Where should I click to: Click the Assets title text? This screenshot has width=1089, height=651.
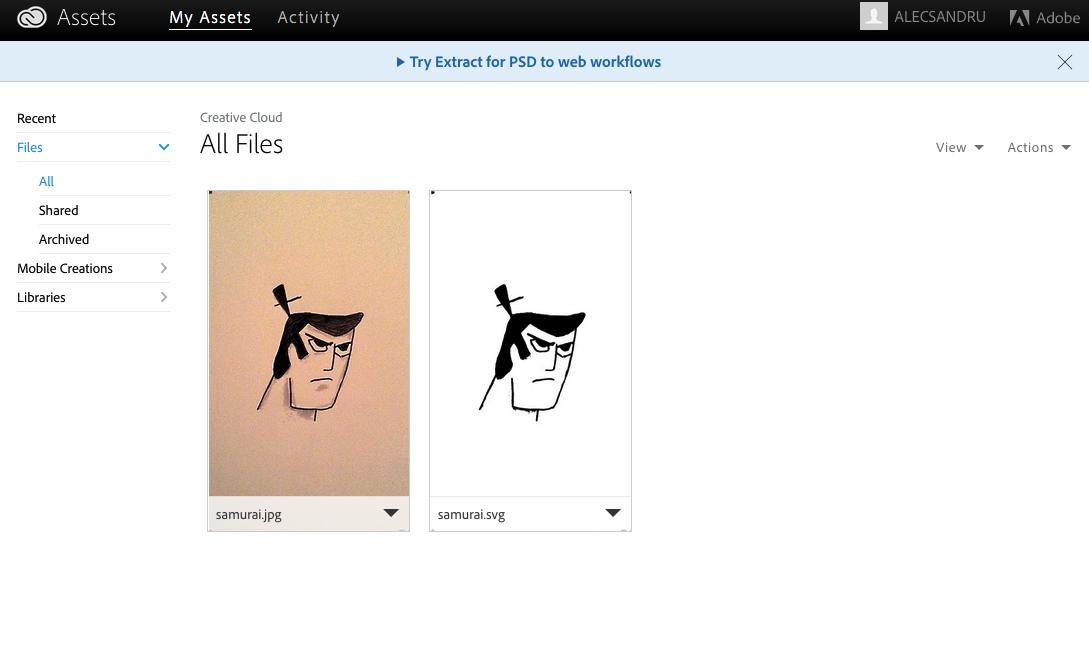[86, 17]
